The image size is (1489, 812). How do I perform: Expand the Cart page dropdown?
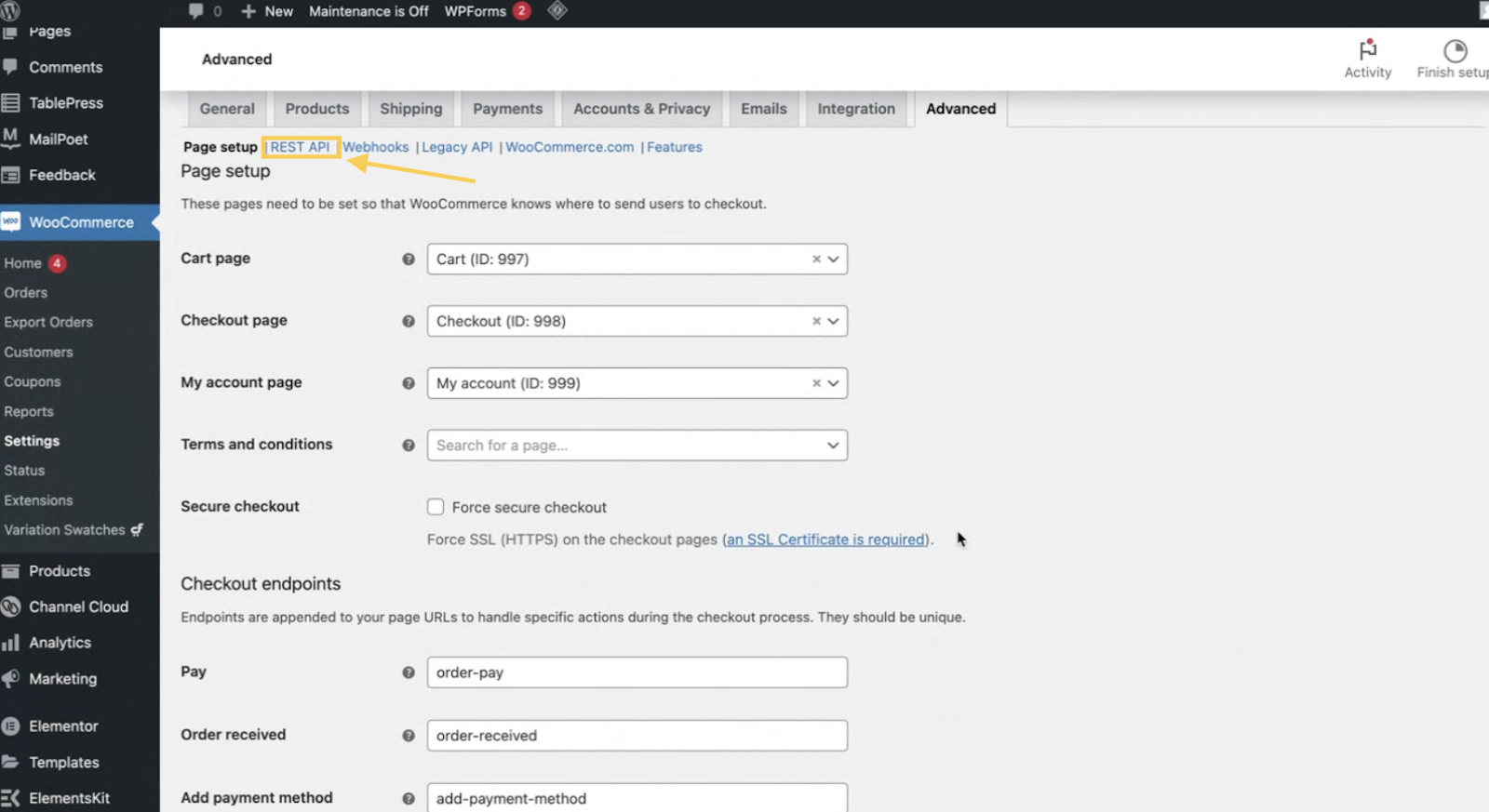[833, 260]
